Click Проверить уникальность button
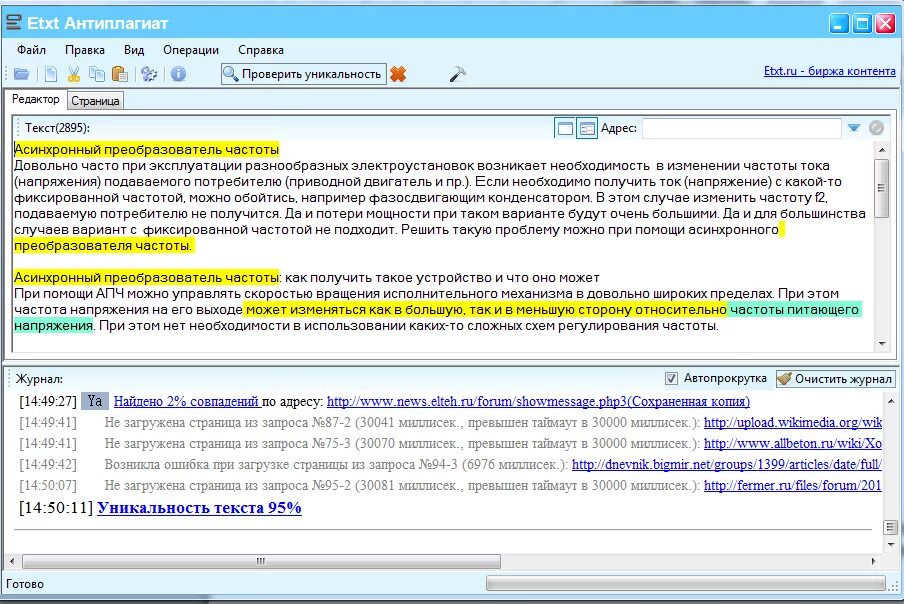This screenshot has height=604, width=904. [303, 74]
